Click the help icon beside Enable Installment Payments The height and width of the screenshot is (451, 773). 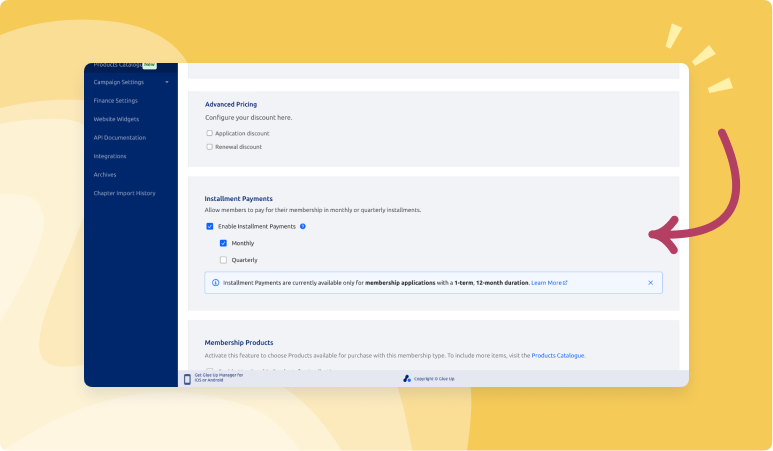(x=303, y=227)
